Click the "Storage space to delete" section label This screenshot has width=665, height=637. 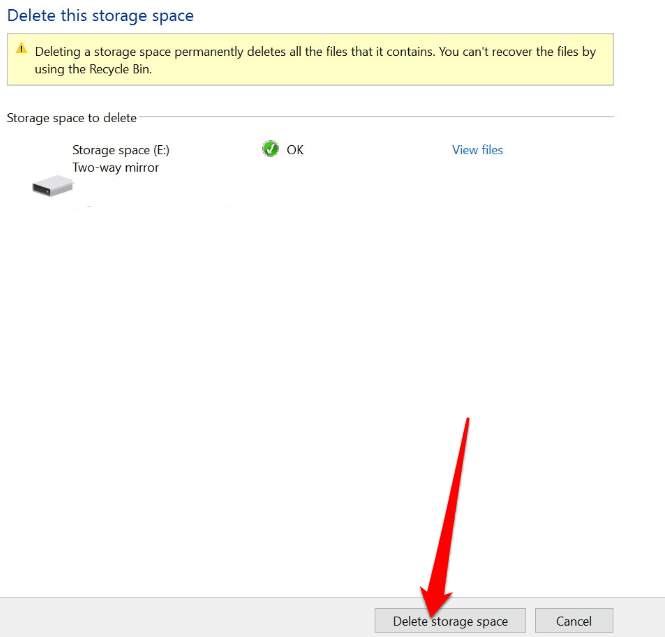tap(72, 118)
